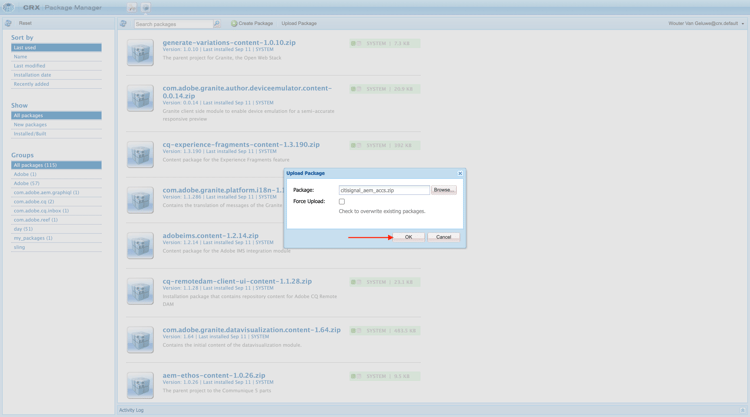The width and height of the screenshot is (750, 417).
Task: Click the CRX logo icon
Action: 9,7
